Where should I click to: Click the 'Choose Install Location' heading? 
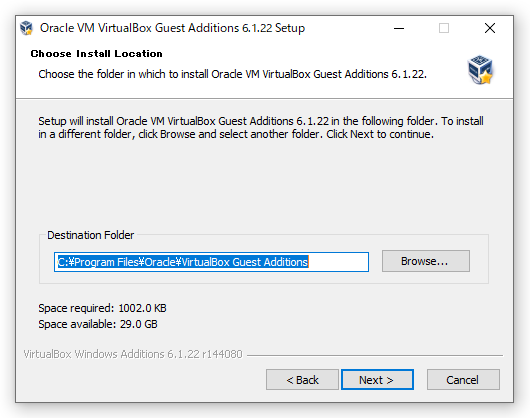pyautogui.click(x=96, y=54)
